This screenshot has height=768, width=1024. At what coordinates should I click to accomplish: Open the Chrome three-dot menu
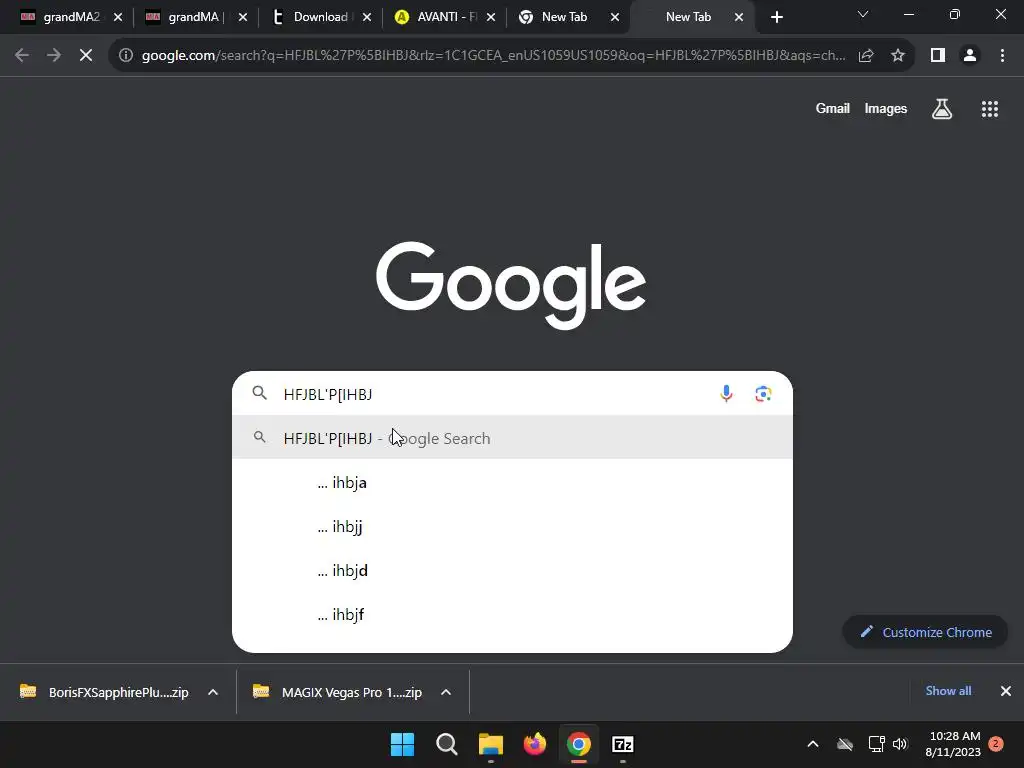(1002, 56)
